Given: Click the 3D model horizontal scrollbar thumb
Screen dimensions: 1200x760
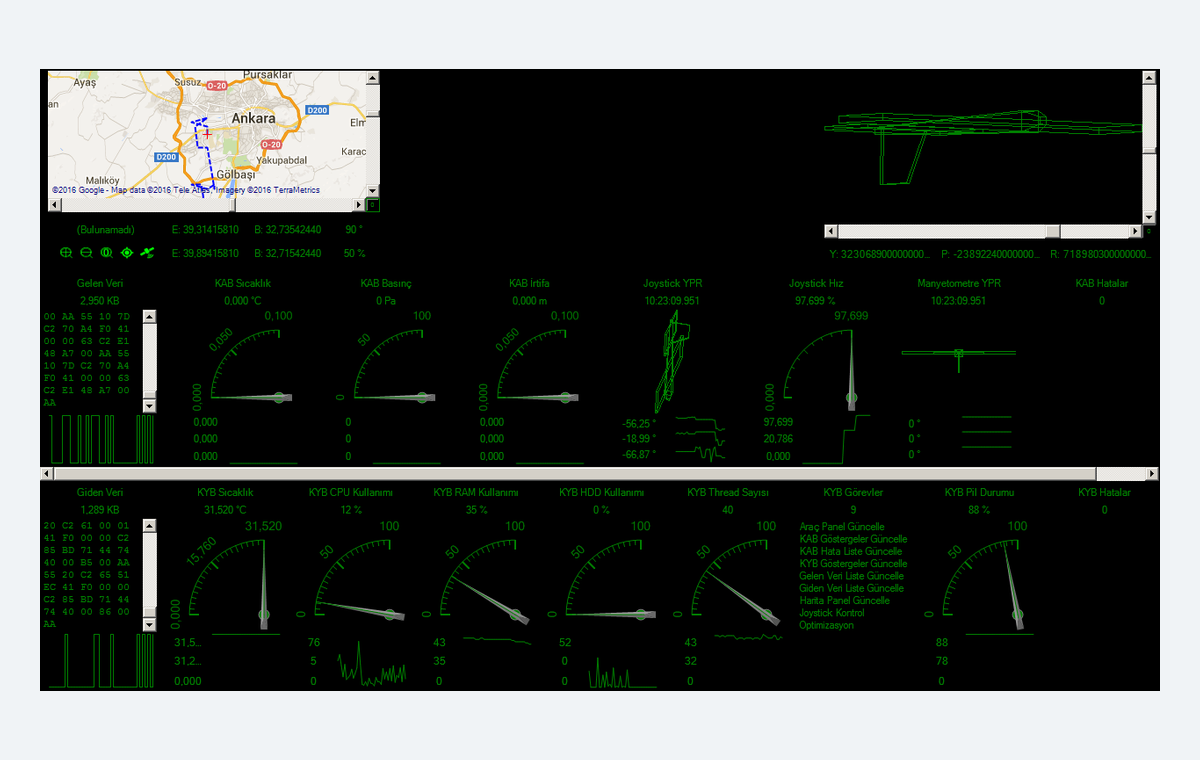Looking at the screenshot, I should tap(1052, 231).
